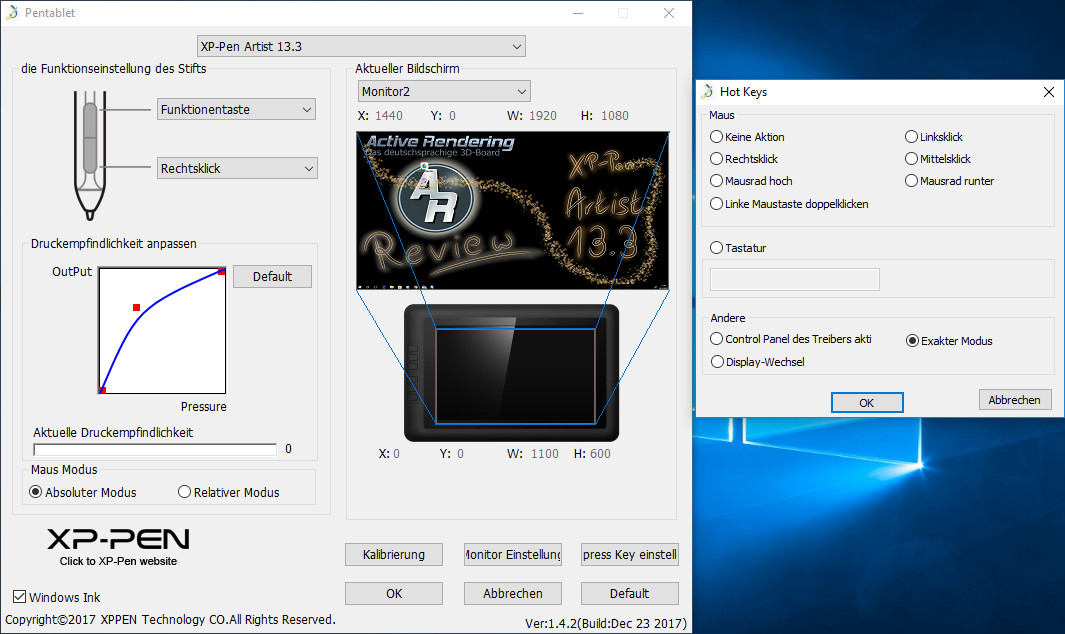Click the tablet active area blue rectangle

[x=516, y=376]
